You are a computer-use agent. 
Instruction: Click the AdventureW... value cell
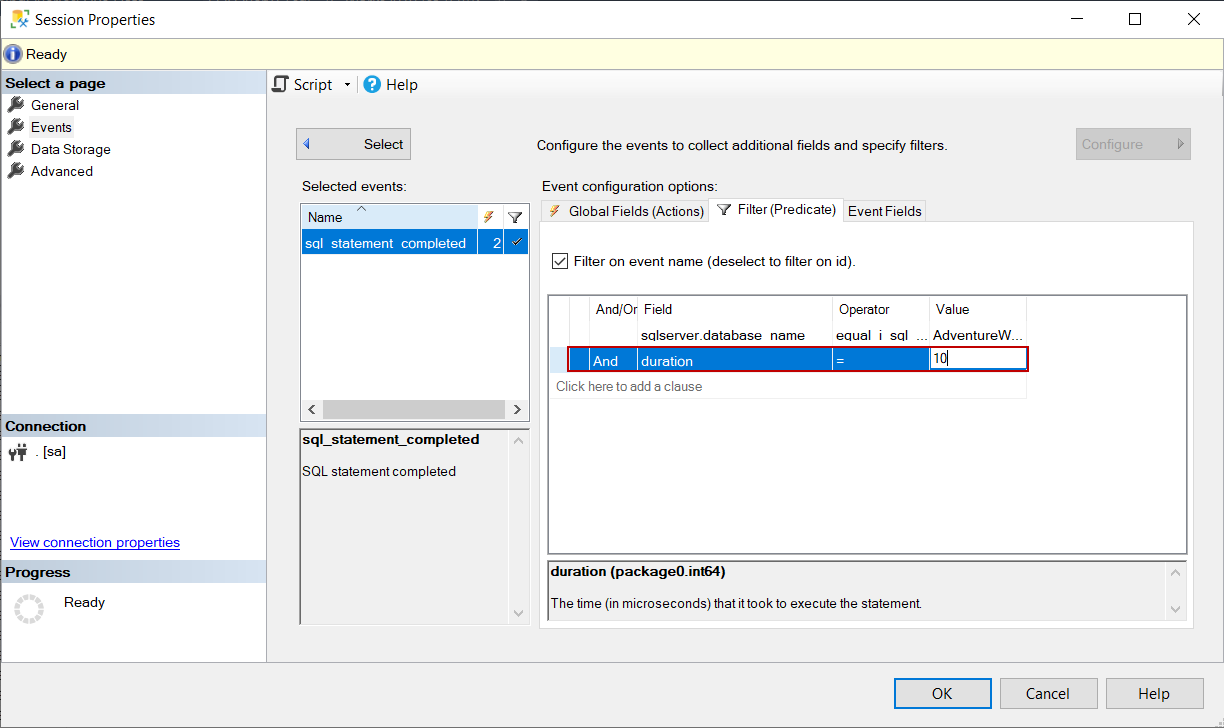pyautogui.click(x=978, y=335)
